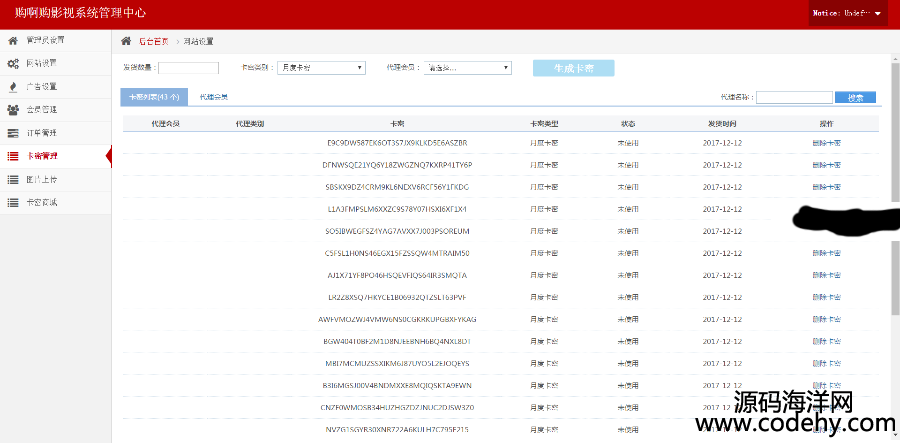The height and width of the screenshot is (443, 900).
Task: Click the breadcrumb home icon
Action: (126, 41)
